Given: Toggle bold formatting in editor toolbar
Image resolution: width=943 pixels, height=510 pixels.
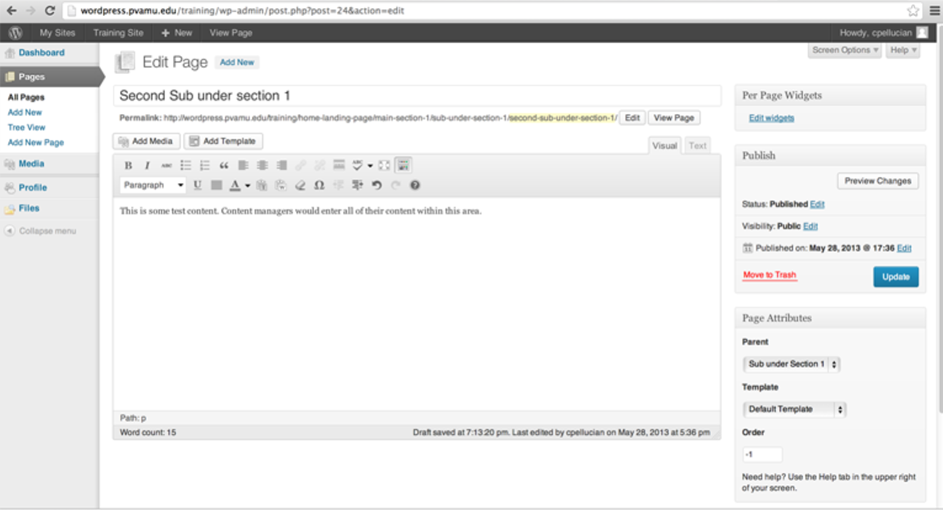Looking at the screenshot, I should (128, 165).
